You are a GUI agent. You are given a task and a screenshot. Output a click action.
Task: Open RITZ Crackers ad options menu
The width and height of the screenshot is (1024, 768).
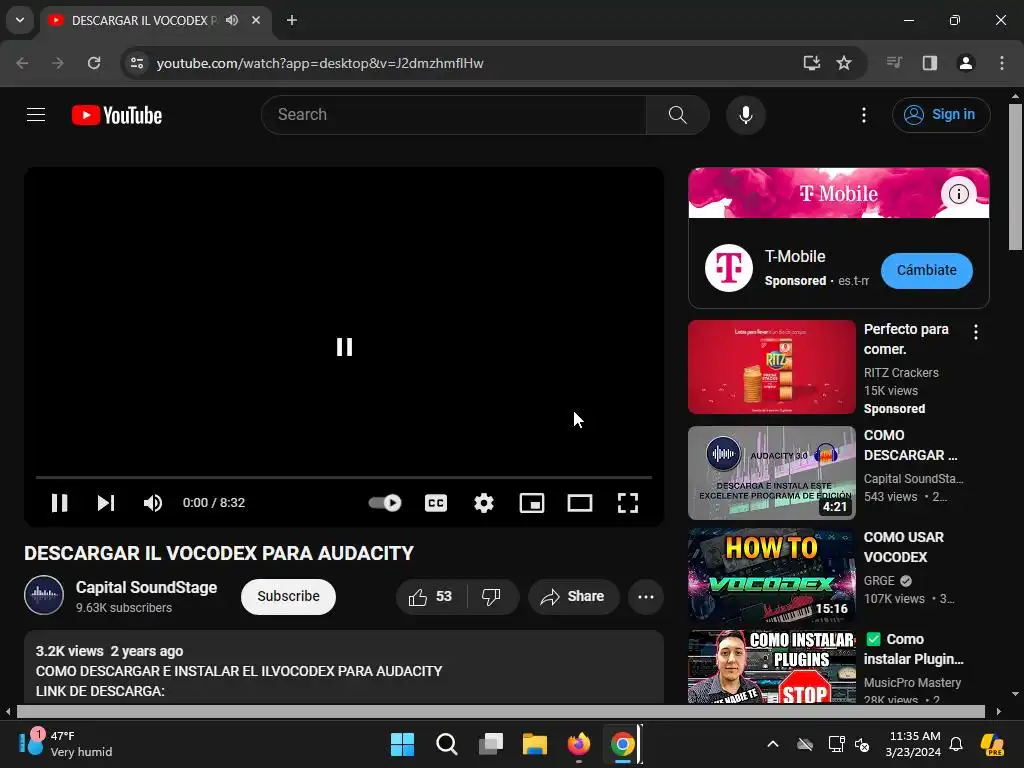point(976,332)
